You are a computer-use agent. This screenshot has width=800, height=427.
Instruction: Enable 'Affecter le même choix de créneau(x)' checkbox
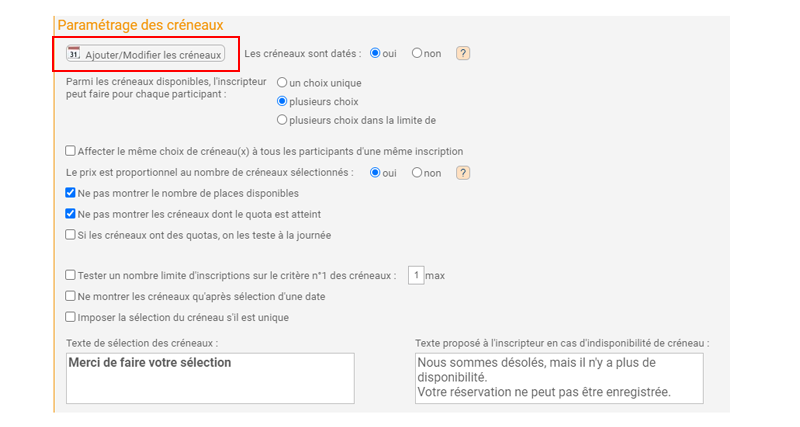(70, 150)
